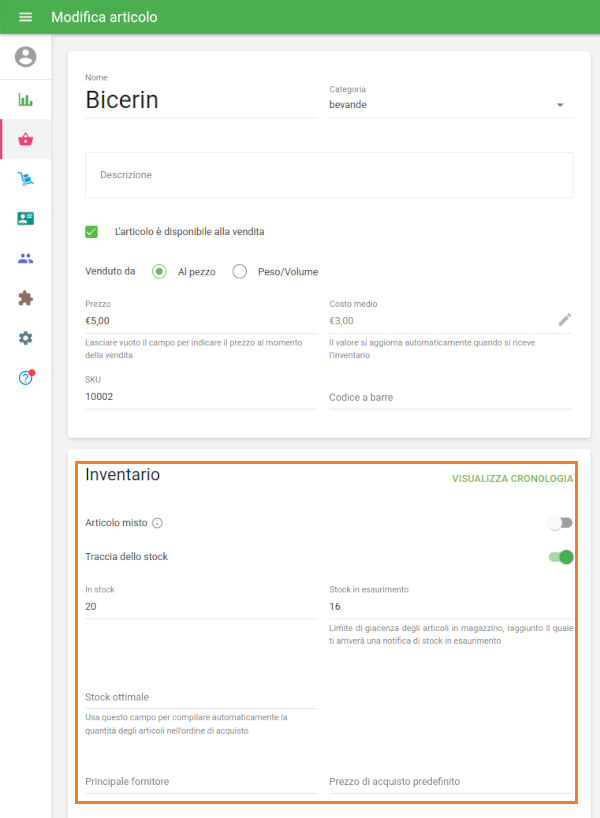Open the items basket section
600x818 pixels.
tap(25, 139)
